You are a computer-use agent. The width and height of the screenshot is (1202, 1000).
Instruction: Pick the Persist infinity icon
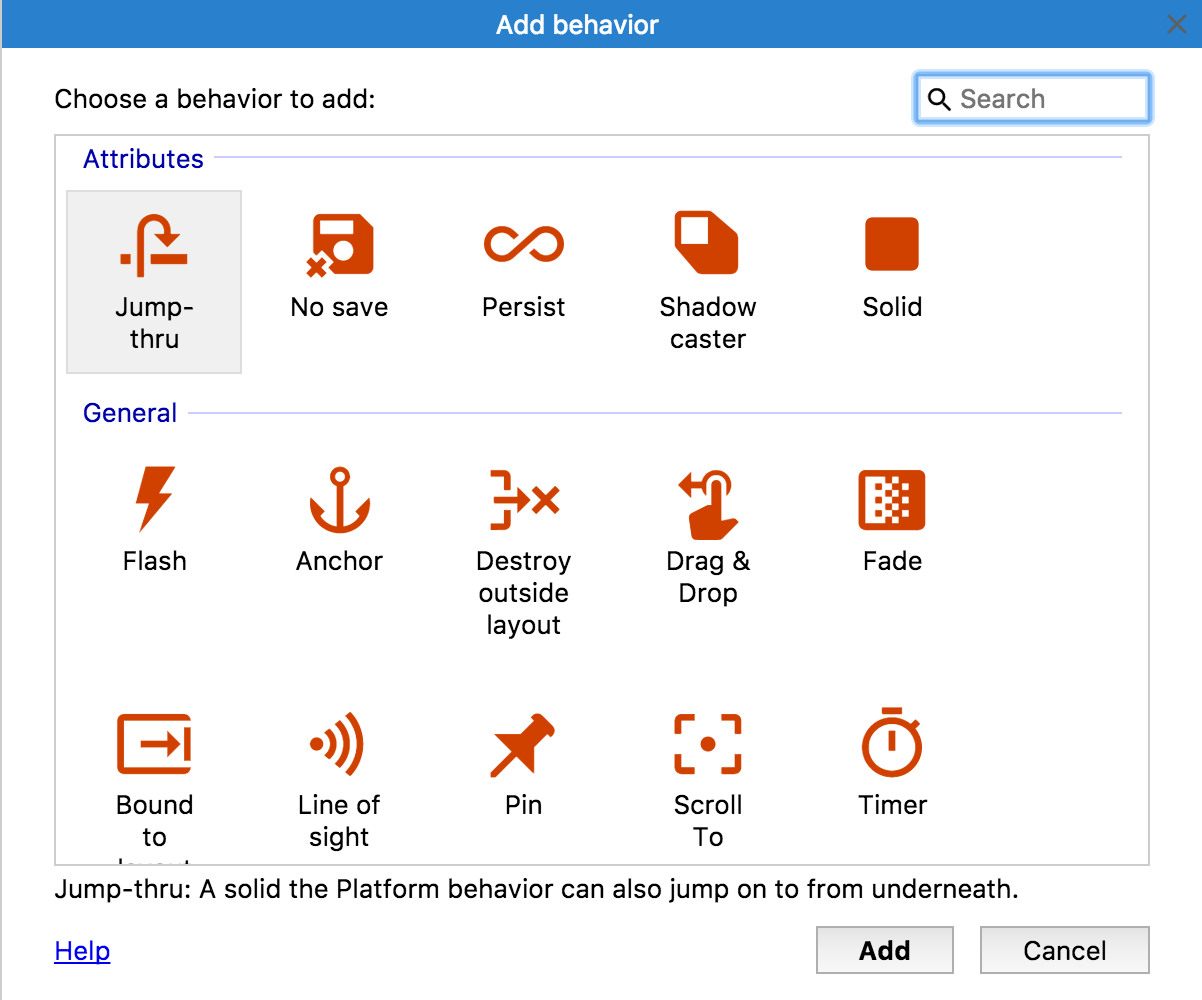(x=523, y=245)
